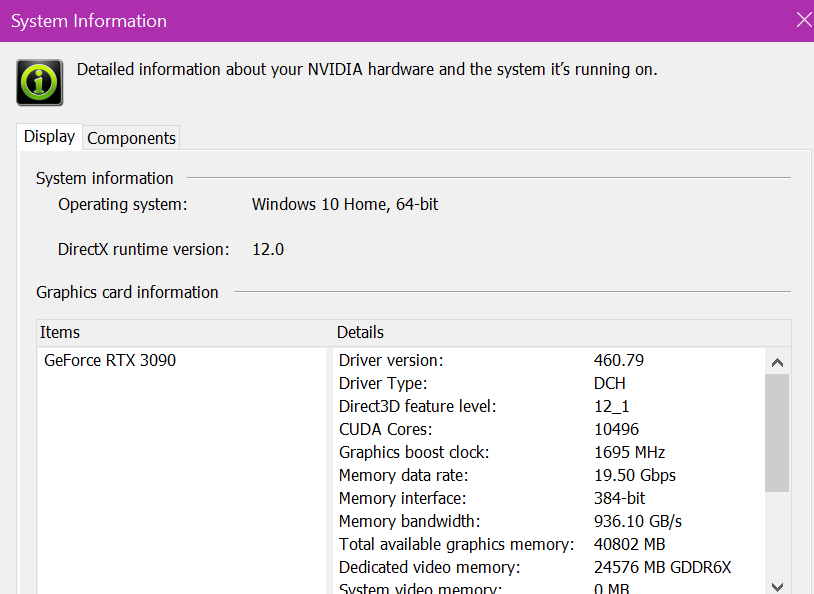Click the Dedicated video memory label
The width and height of the screenshot is (814, 594).
(x=429, y=567)
